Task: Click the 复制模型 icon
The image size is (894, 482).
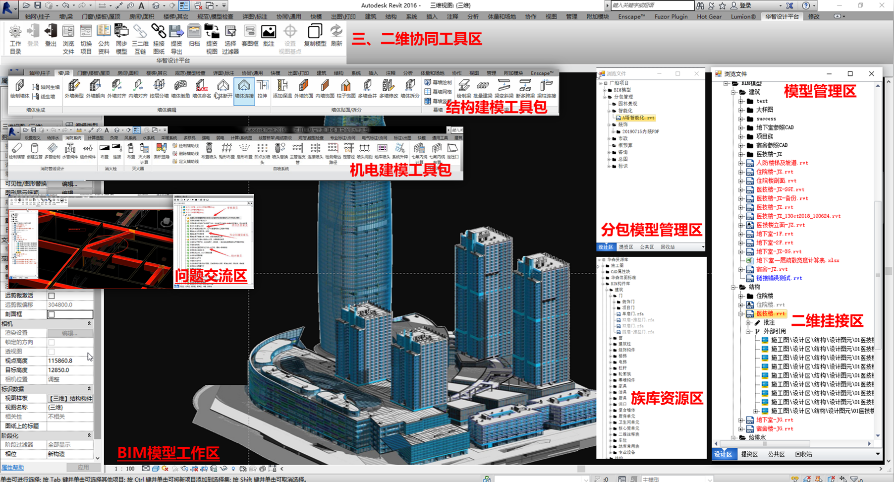Action: (314, 32)
